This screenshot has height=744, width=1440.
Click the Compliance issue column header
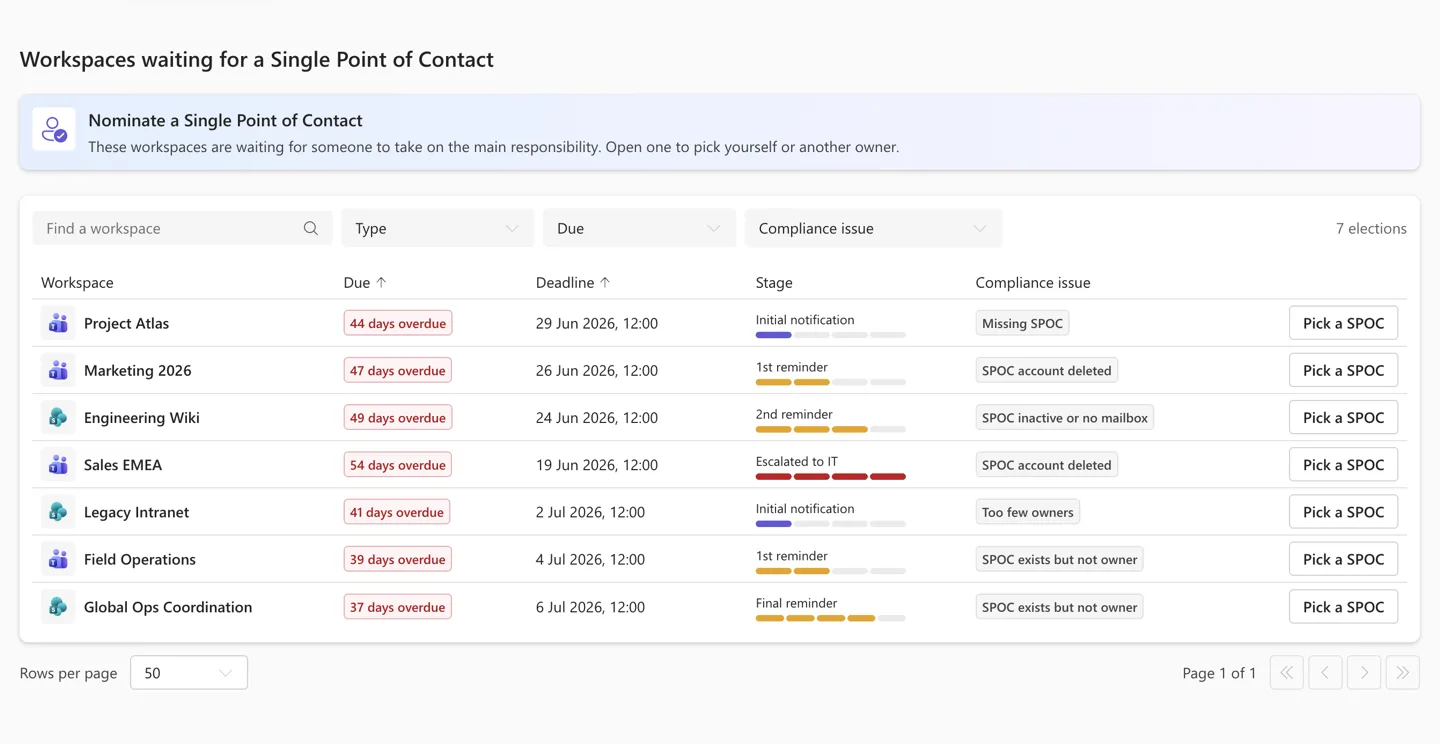1033,283
